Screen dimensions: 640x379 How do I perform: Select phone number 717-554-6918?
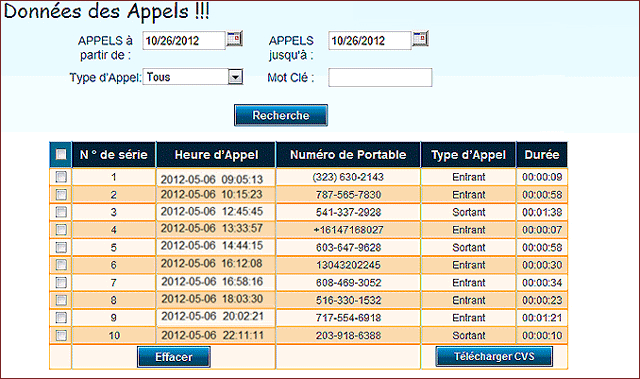coord(348,317)
